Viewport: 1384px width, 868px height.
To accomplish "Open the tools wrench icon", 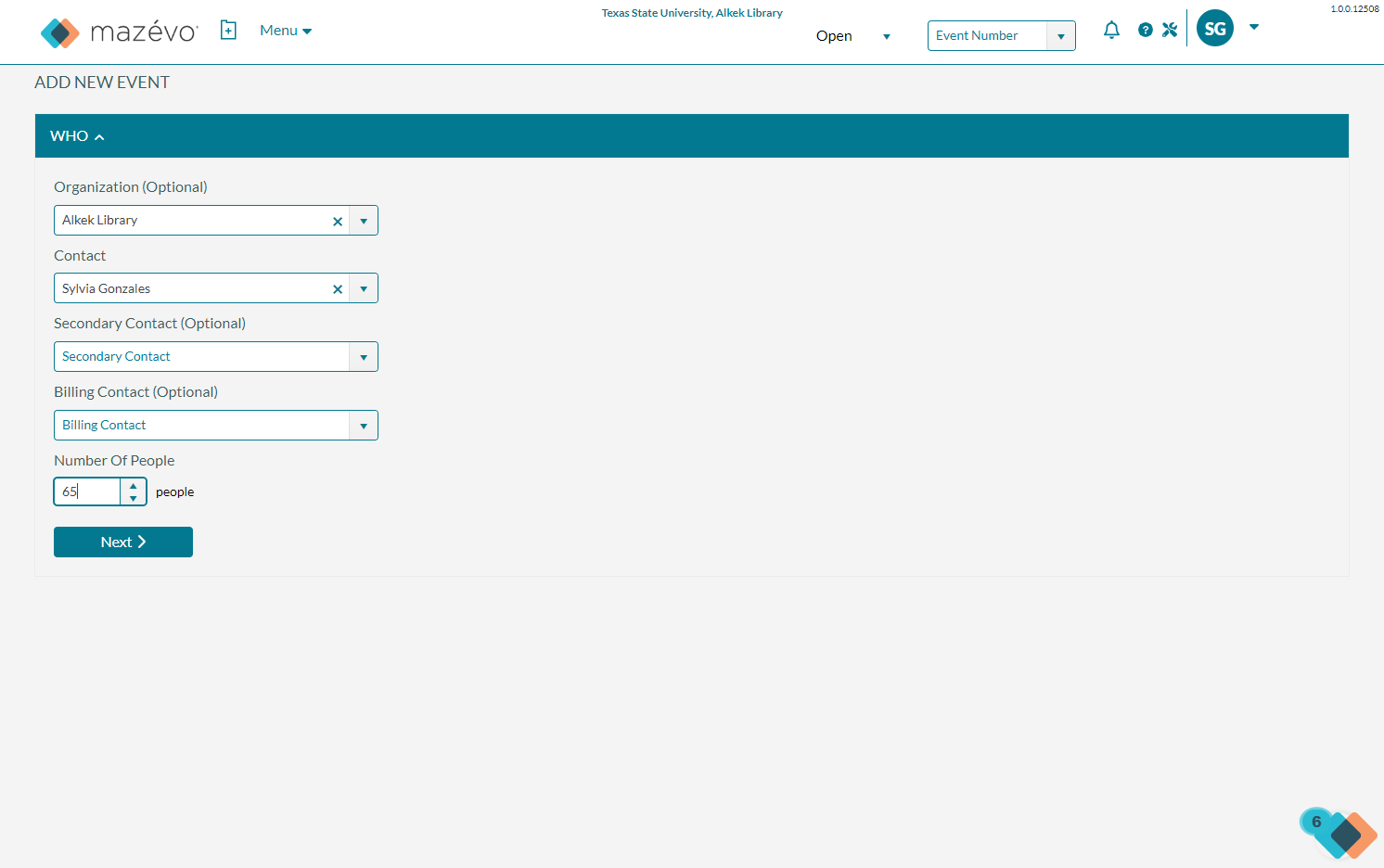I will pos(1170,30).
